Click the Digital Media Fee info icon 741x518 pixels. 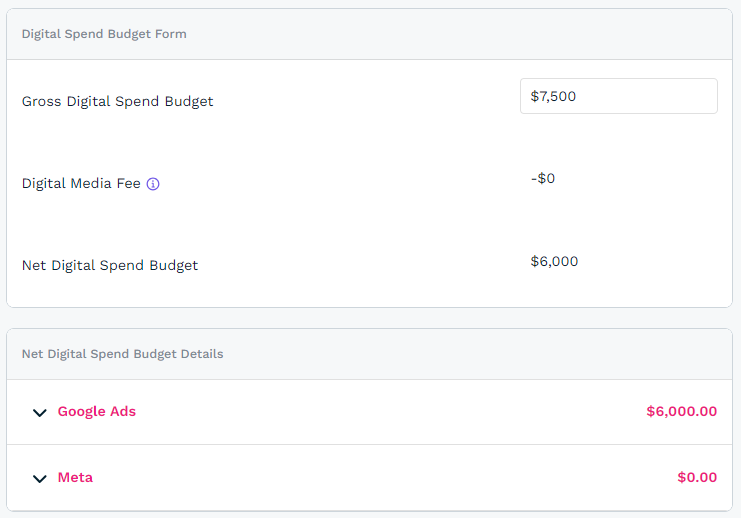coord(153,184)
